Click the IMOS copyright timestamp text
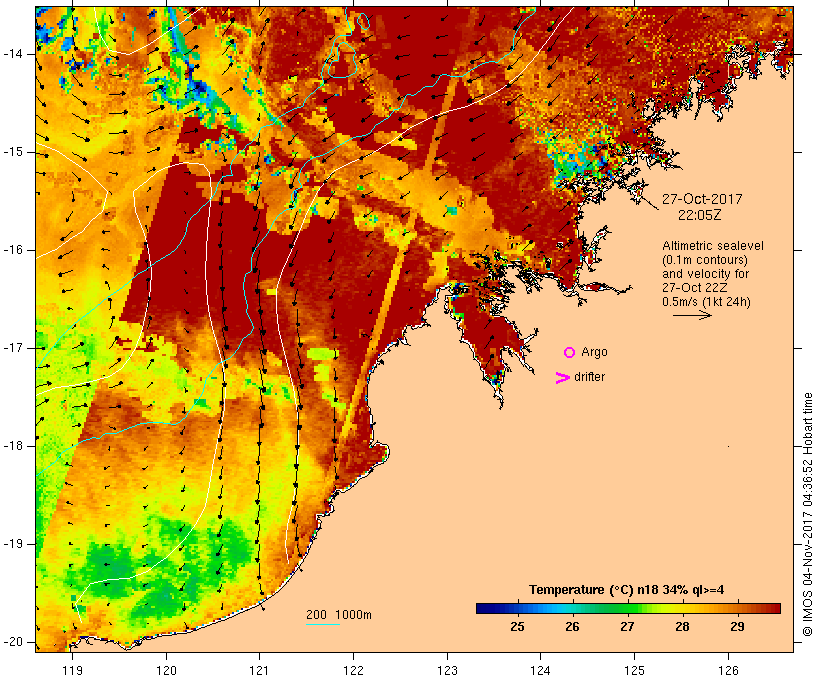Viewport: 820px width, 680px height. point(808,514)
